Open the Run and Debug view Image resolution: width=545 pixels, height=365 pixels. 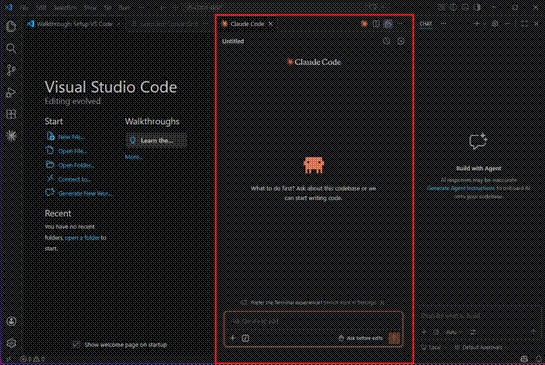click(11, 92)
